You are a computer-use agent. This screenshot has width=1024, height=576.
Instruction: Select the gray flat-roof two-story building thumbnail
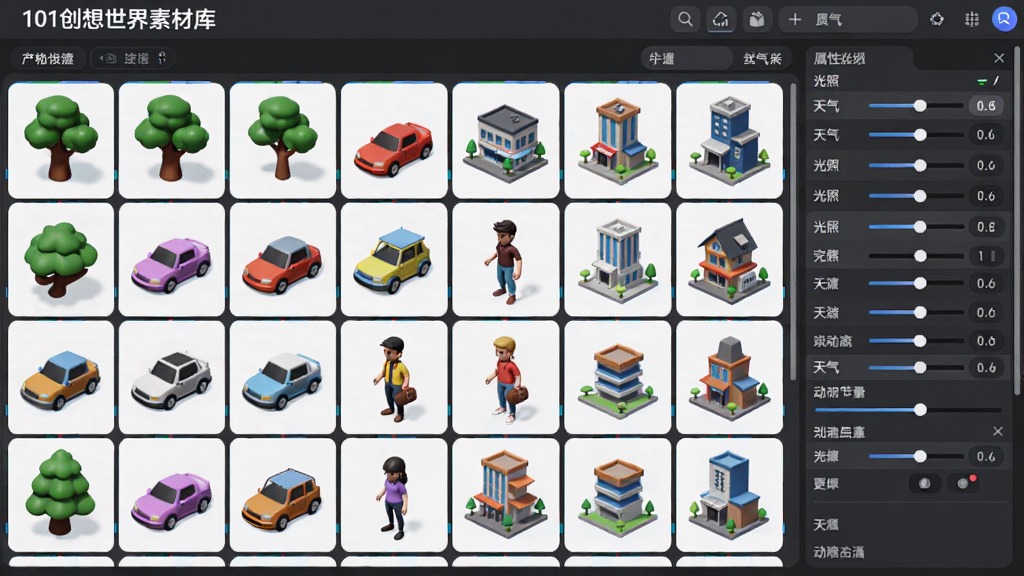tap(505, 140)
